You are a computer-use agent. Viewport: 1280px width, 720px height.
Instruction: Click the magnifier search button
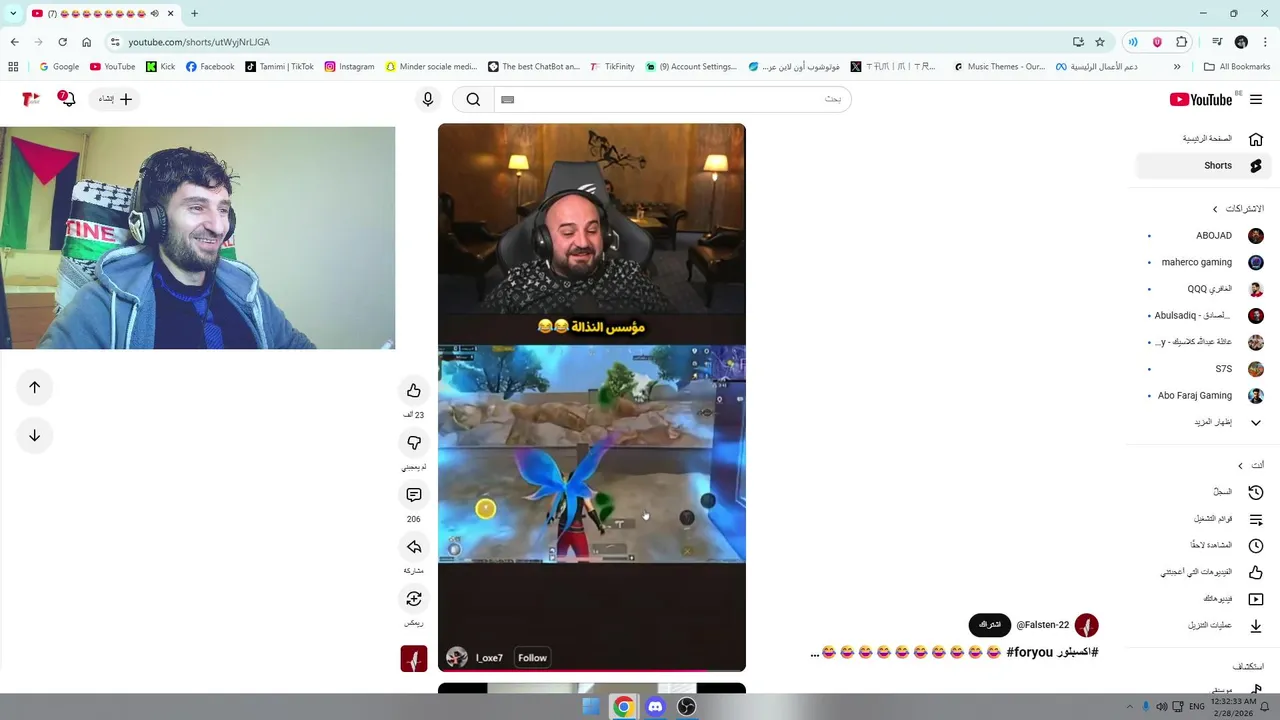point(473,99)
